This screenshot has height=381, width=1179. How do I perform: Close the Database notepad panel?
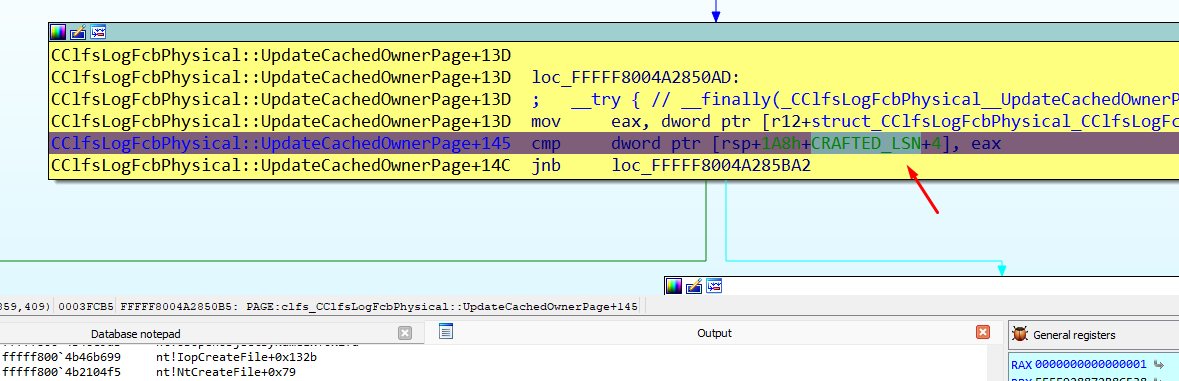pos(405,333)
